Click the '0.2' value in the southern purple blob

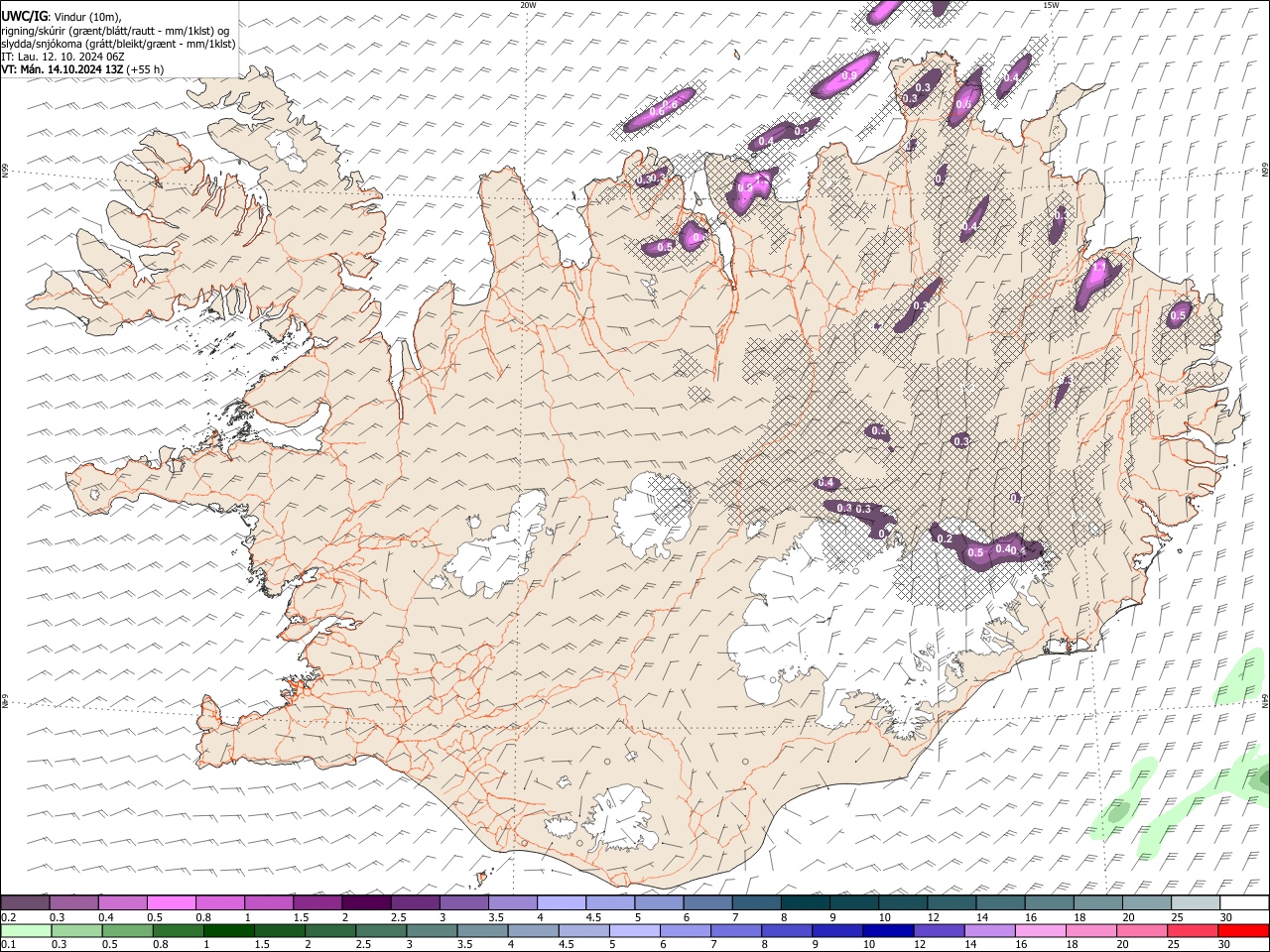tap(945, 538)
